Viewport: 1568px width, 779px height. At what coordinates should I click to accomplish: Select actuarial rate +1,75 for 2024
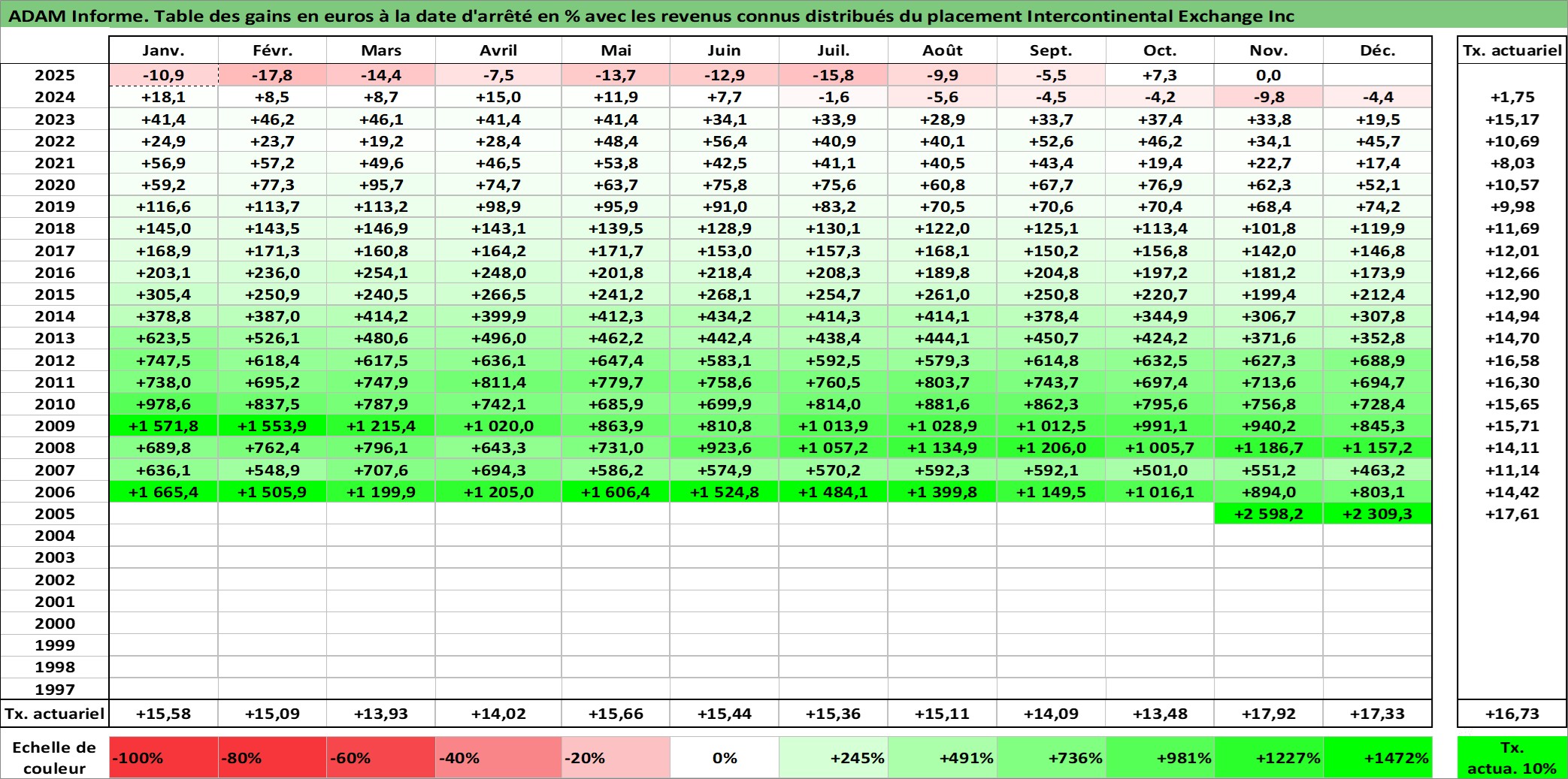[1512, 97]
